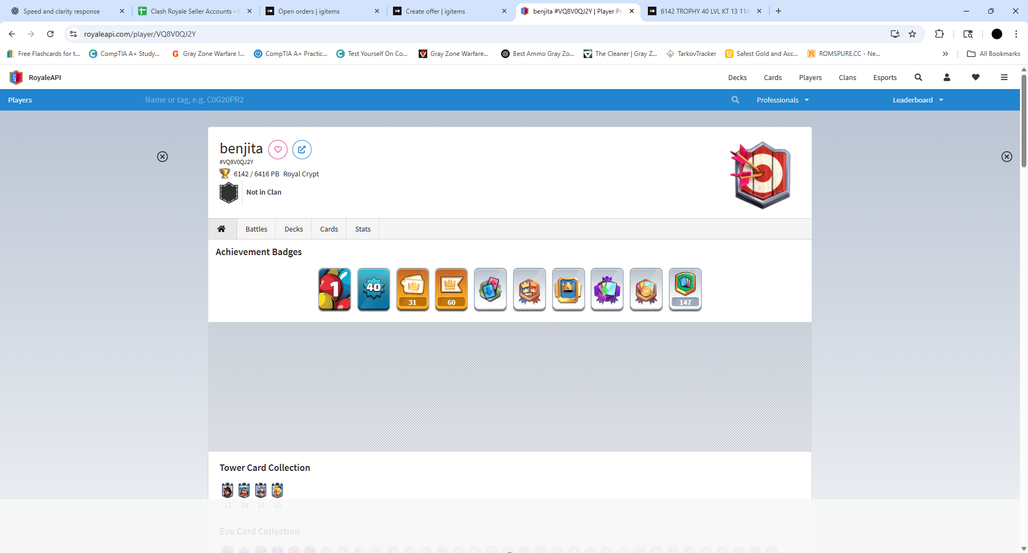This screenshot has height=553, width=1028.
Task: Click the dark clan shield badge icon
Action: [x=229, y=193]
